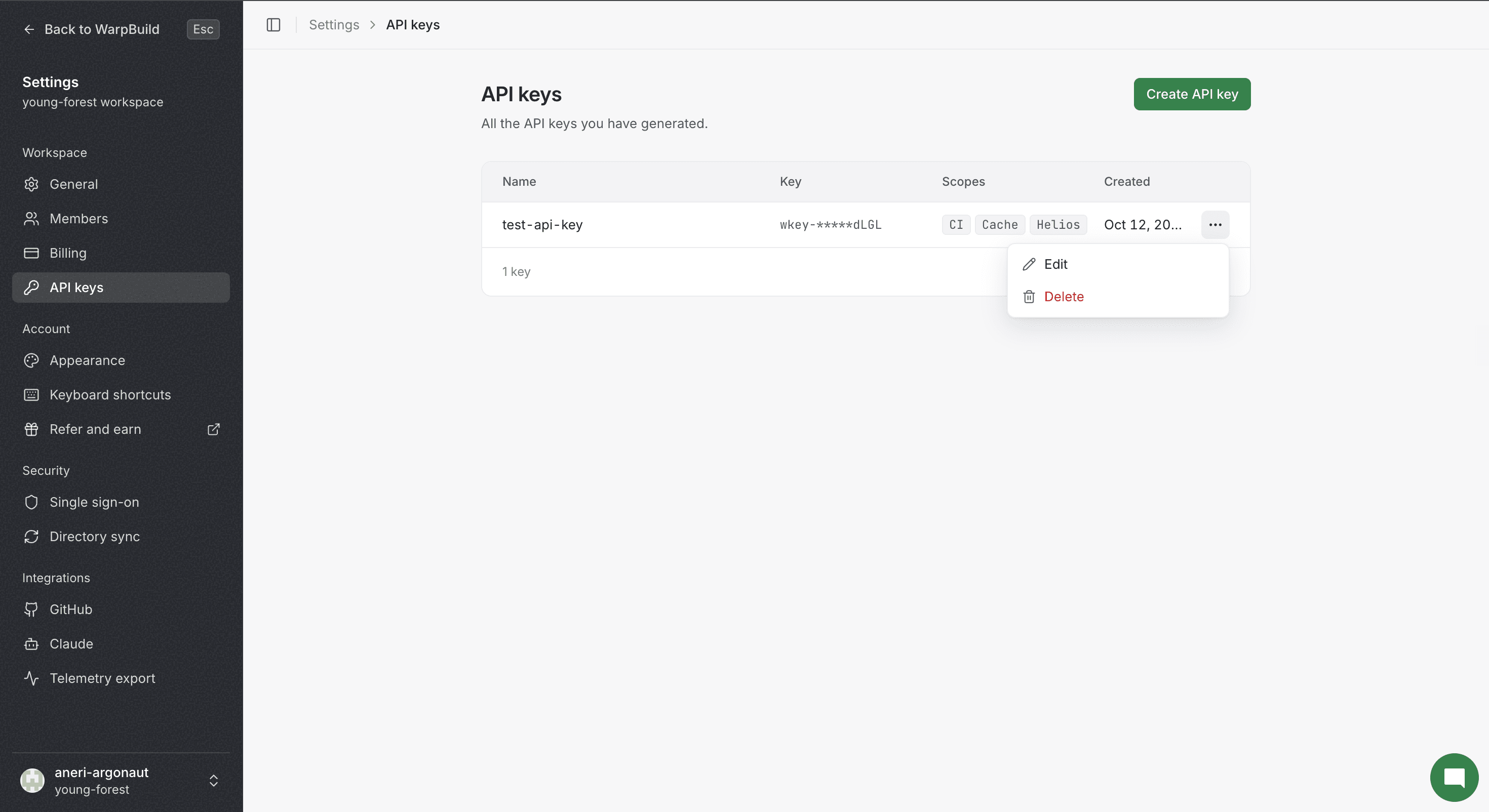Click the Claude bot icon
1489x812 pixels.
31,644
